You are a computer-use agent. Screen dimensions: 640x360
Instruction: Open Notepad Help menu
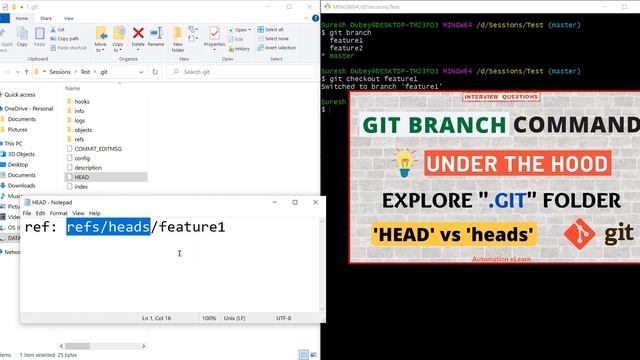95,213
